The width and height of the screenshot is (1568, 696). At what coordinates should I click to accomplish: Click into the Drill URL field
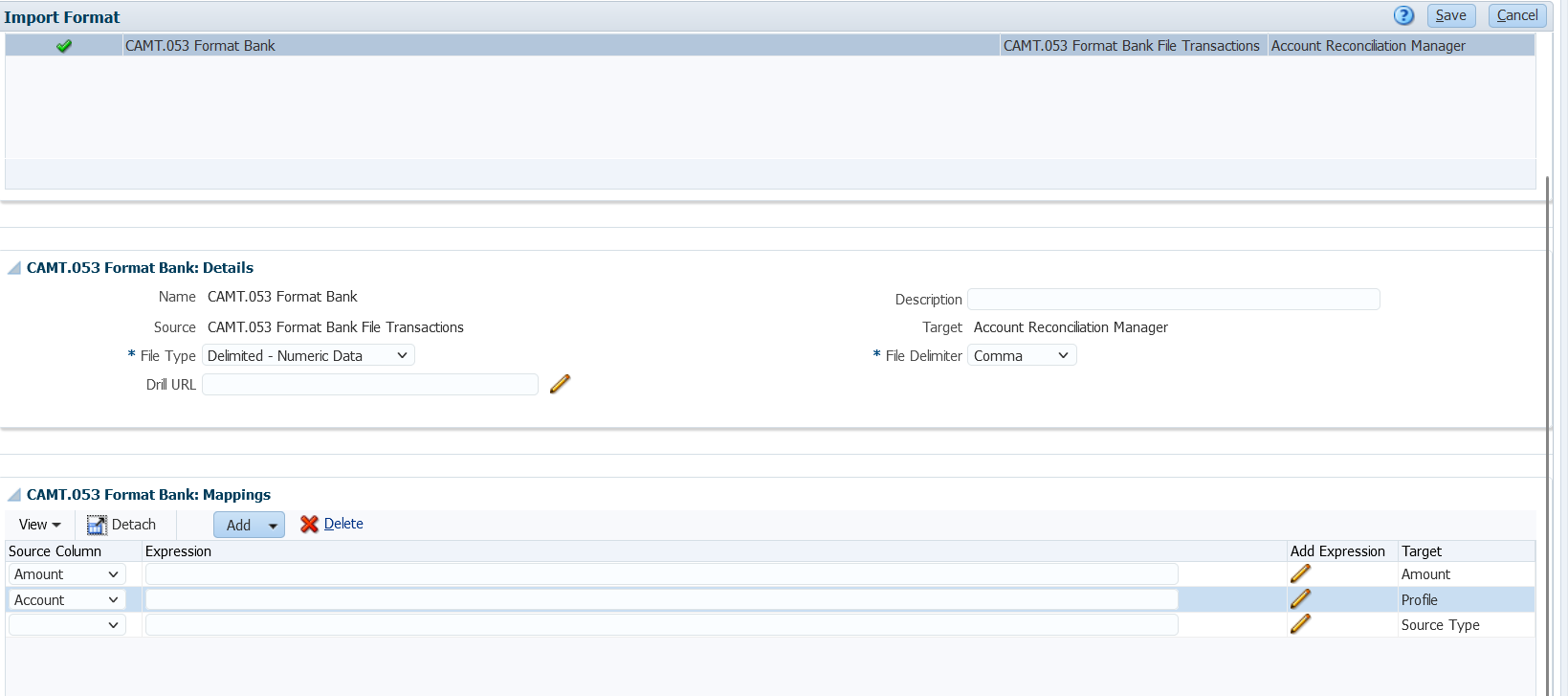[370, 384]
